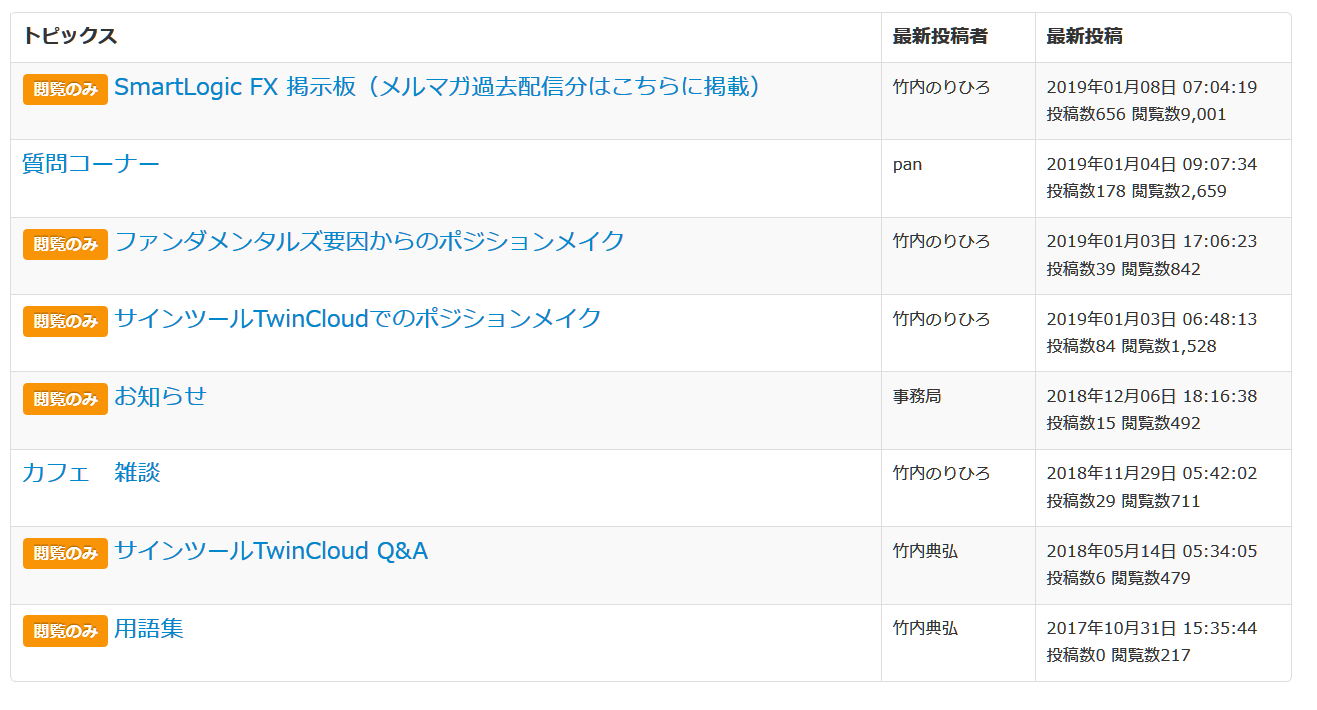Click poster 竹内のりひろ in ファンダメンタルズ row

click(x=941, y=241)
